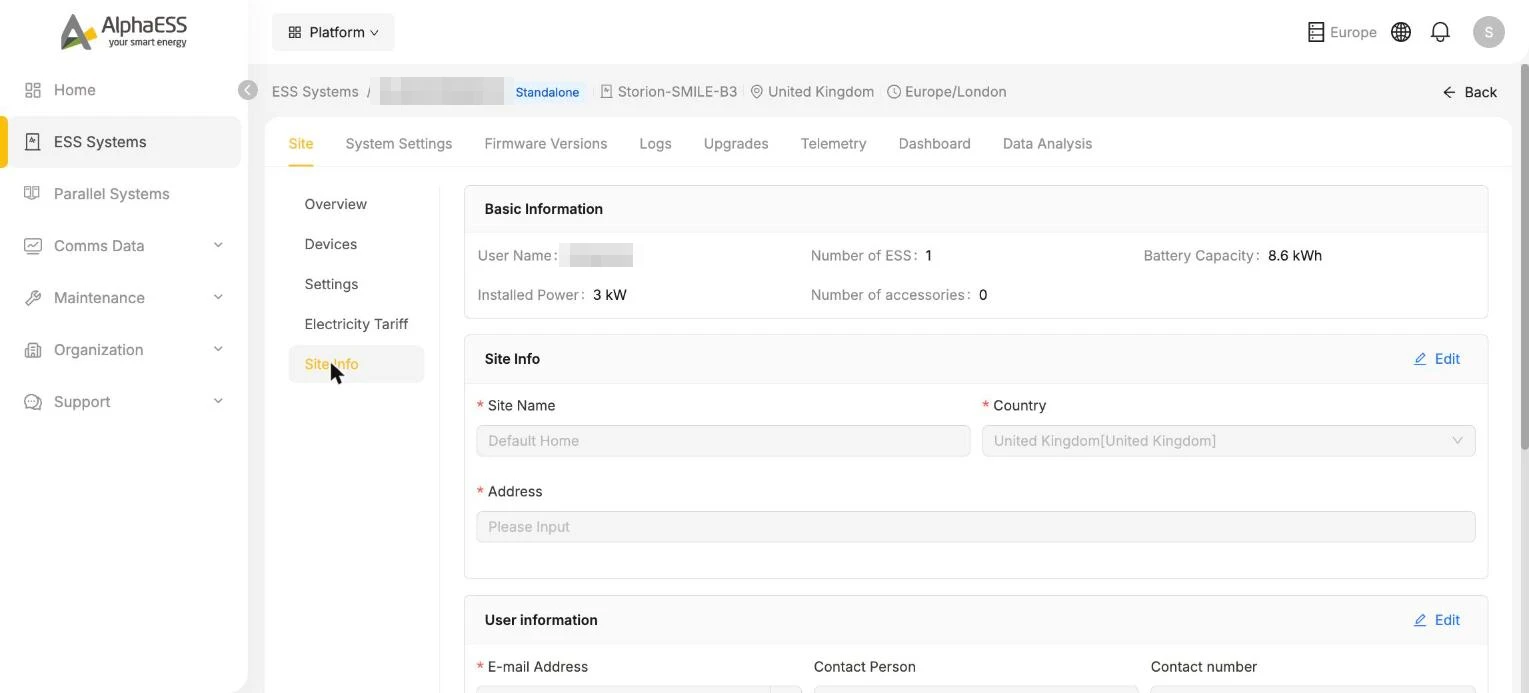
Task: Click the Europe server region selector
Action: click(x=1342, y=32)
